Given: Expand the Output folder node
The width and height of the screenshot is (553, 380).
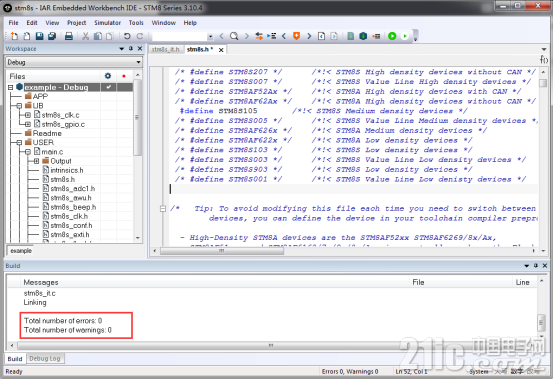Looking at the screenshot, I should (x=36, y=161).
